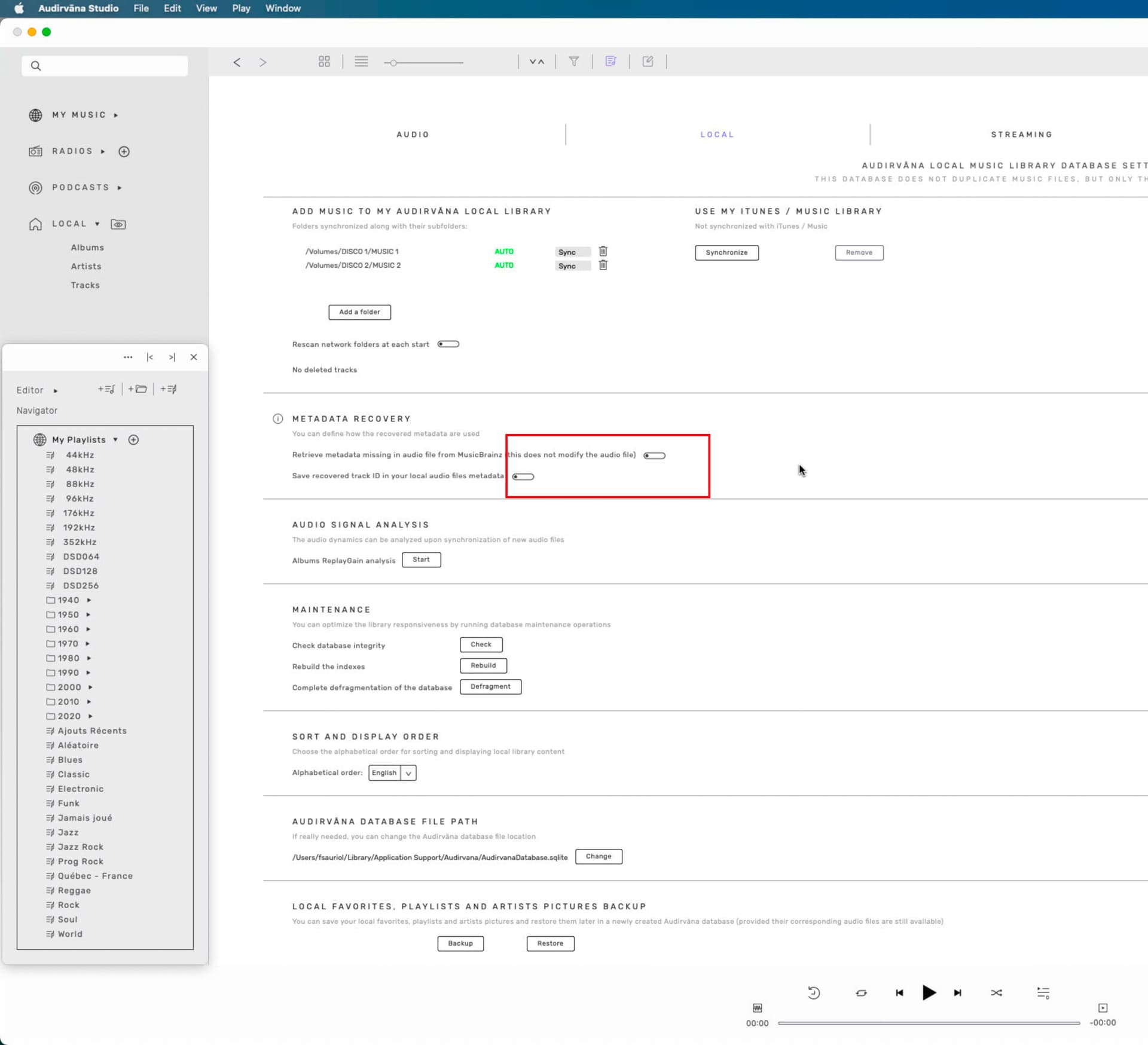Screen dimensions: 1148x1045
Task: Open the play queue icon
Action: [1043, 993]
